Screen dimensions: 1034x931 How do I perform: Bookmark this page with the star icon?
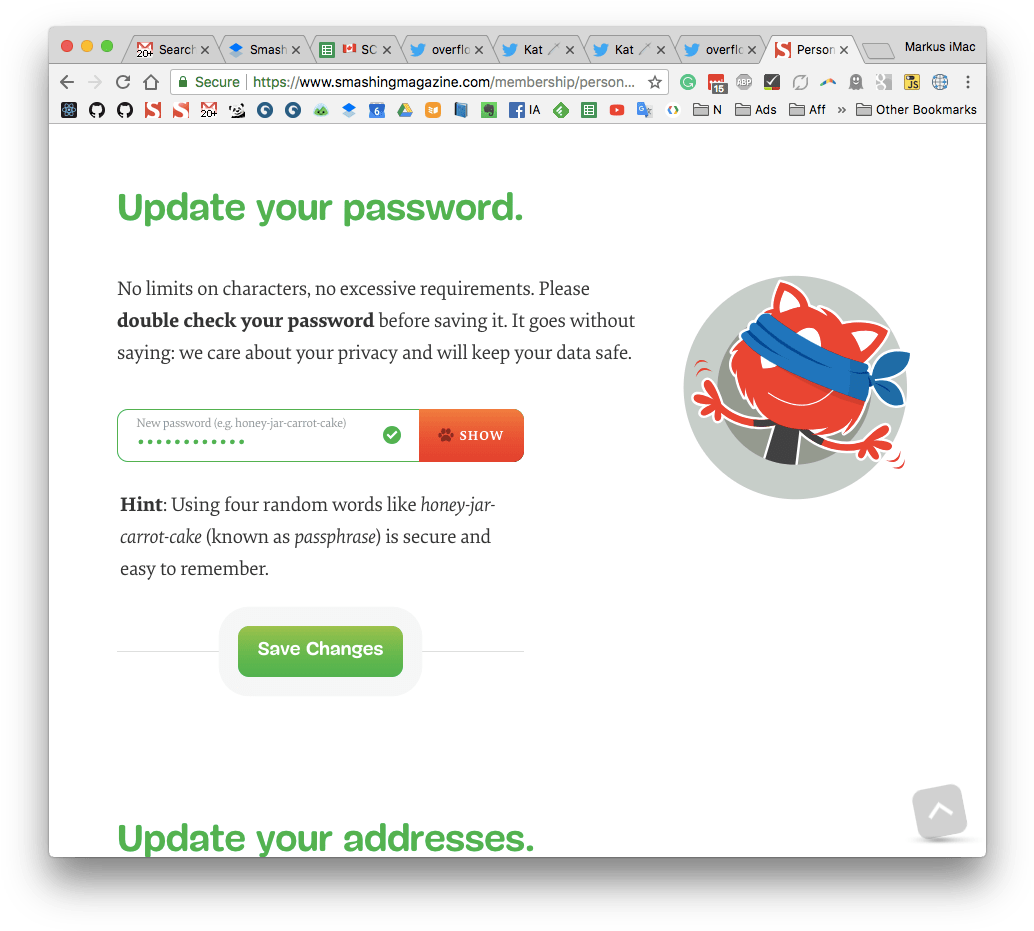[654, 82]
